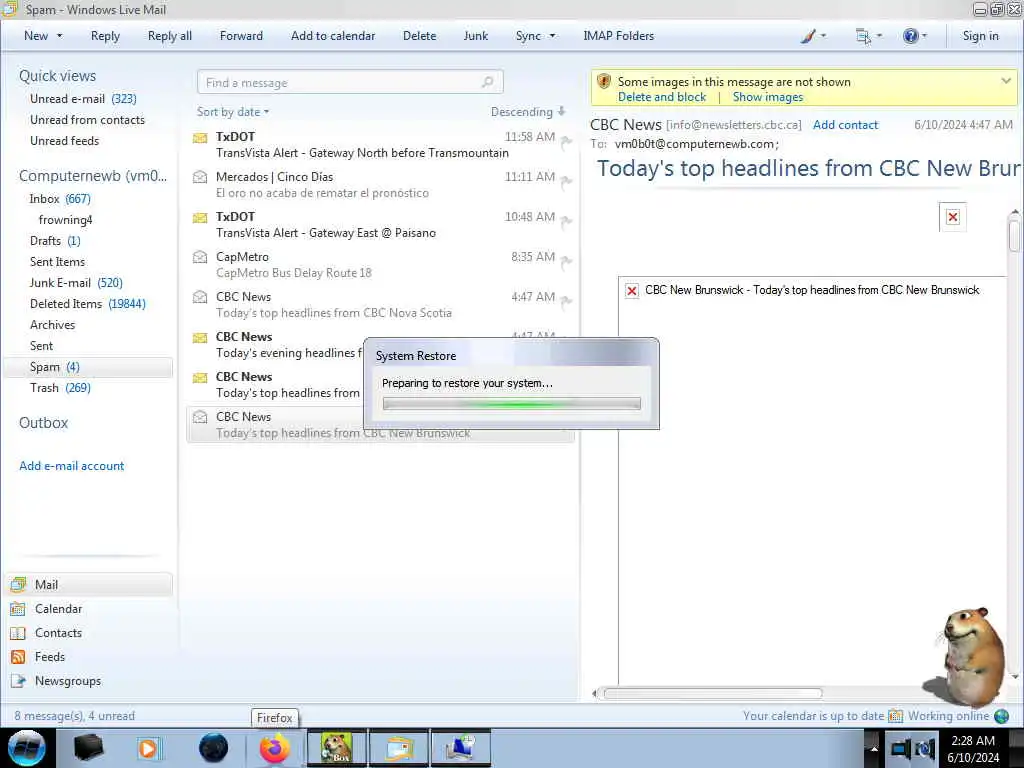Click the BonziBuddy gorilla taskbar button
Viewport: 1024px width, 768px height.
(336, 748)
